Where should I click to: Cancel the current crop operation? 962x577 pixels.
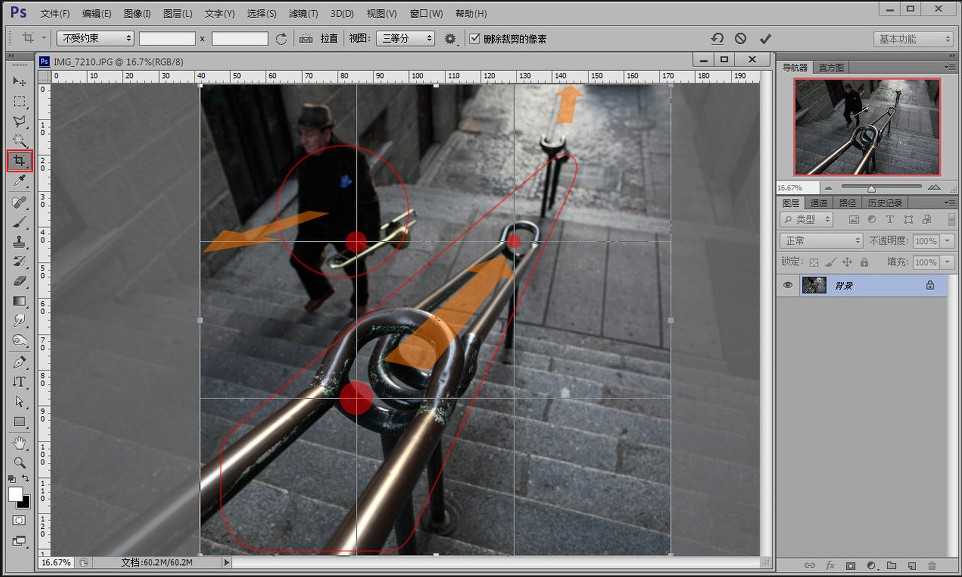click(x=741, y=39)
